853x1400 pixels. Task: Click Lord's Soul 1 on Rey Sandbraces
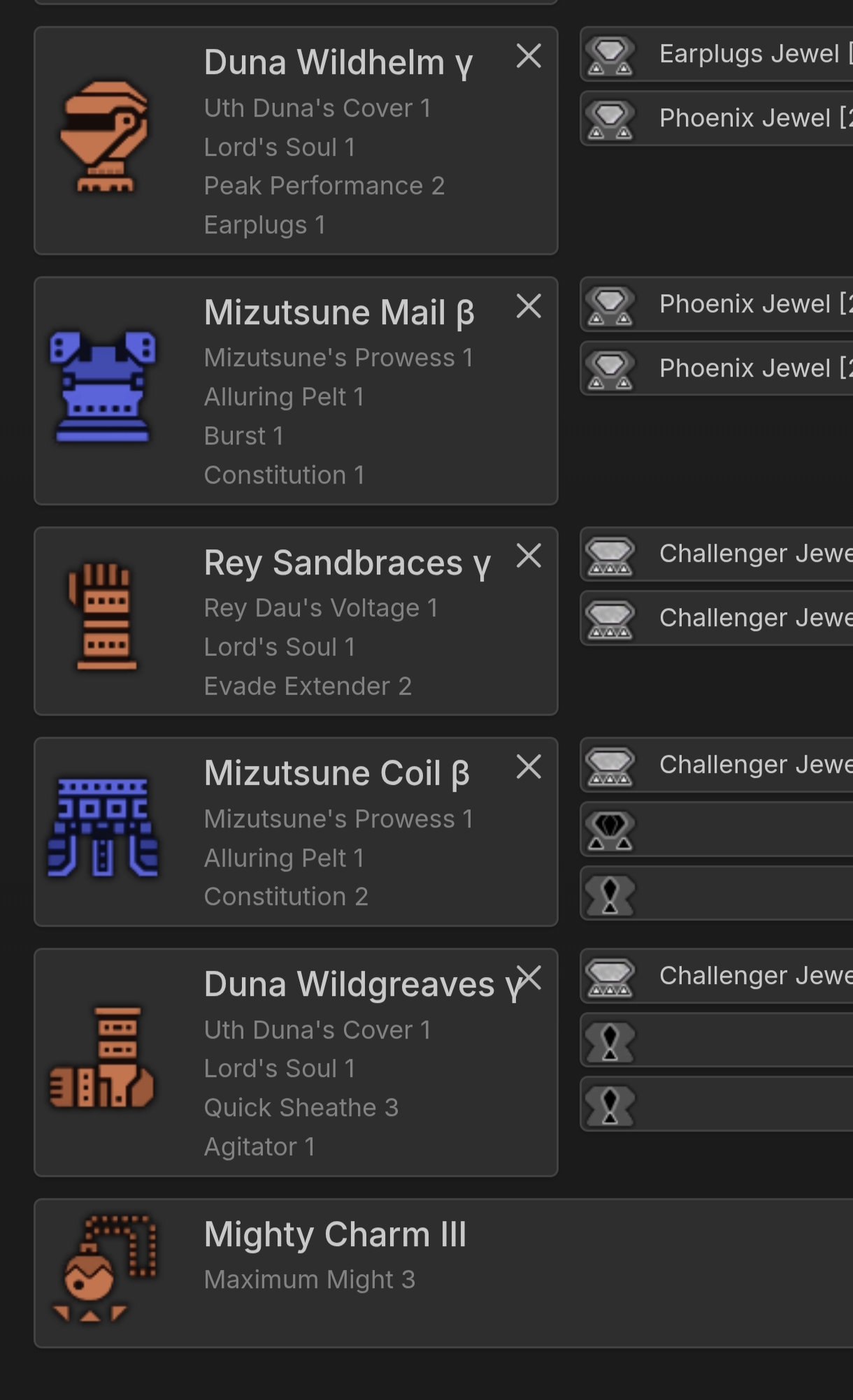tap(280, 647)
